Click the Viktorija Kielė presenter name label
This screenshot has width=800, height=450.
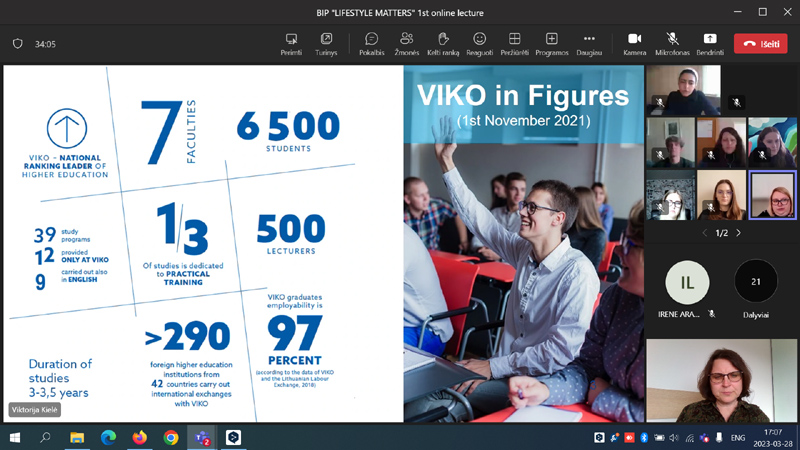pyautogui.click(x=35, y=410)
